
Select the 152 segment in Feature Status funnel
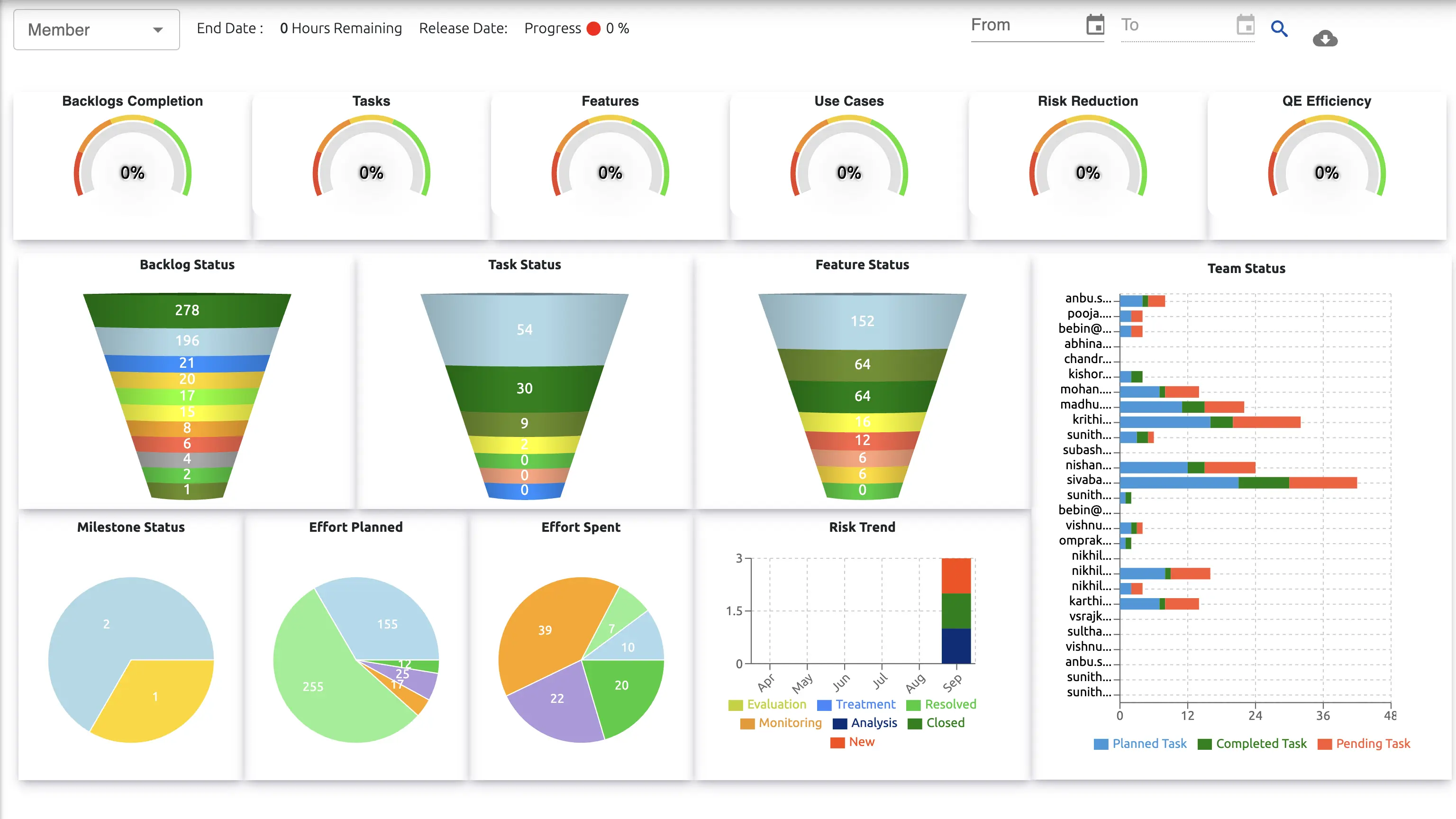(862, 321)
